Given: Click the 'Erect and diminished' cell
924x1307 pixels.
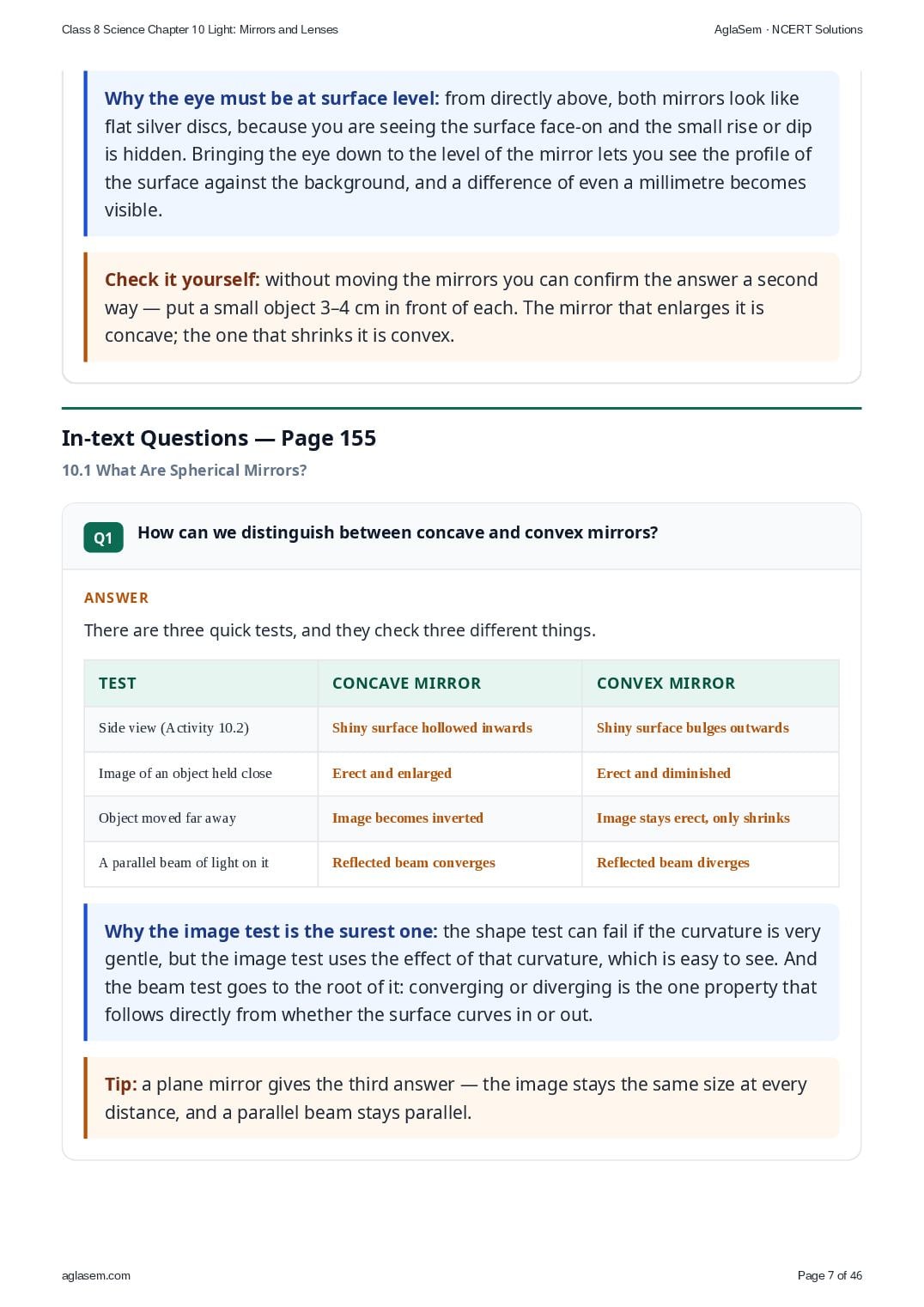Looking at the screenshot, I should pos(710,774).
